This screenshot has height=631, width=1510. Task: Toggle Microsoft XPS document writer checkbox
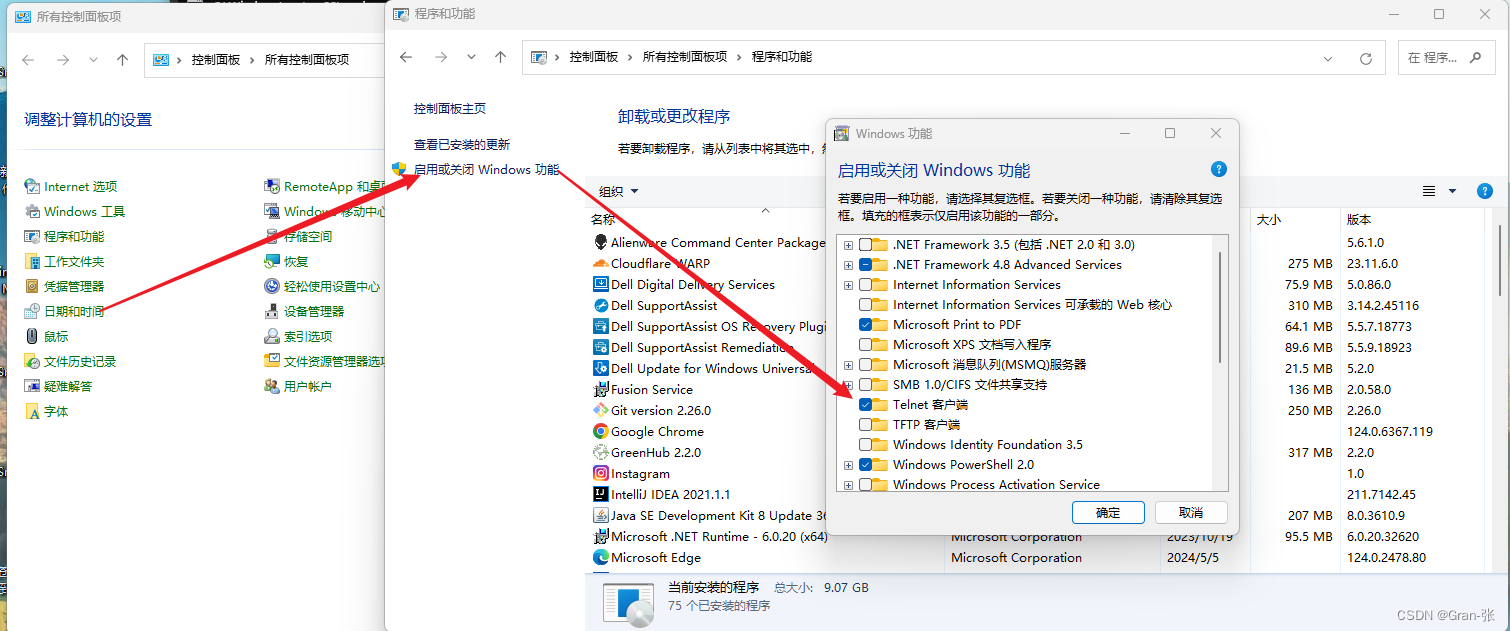865,344
